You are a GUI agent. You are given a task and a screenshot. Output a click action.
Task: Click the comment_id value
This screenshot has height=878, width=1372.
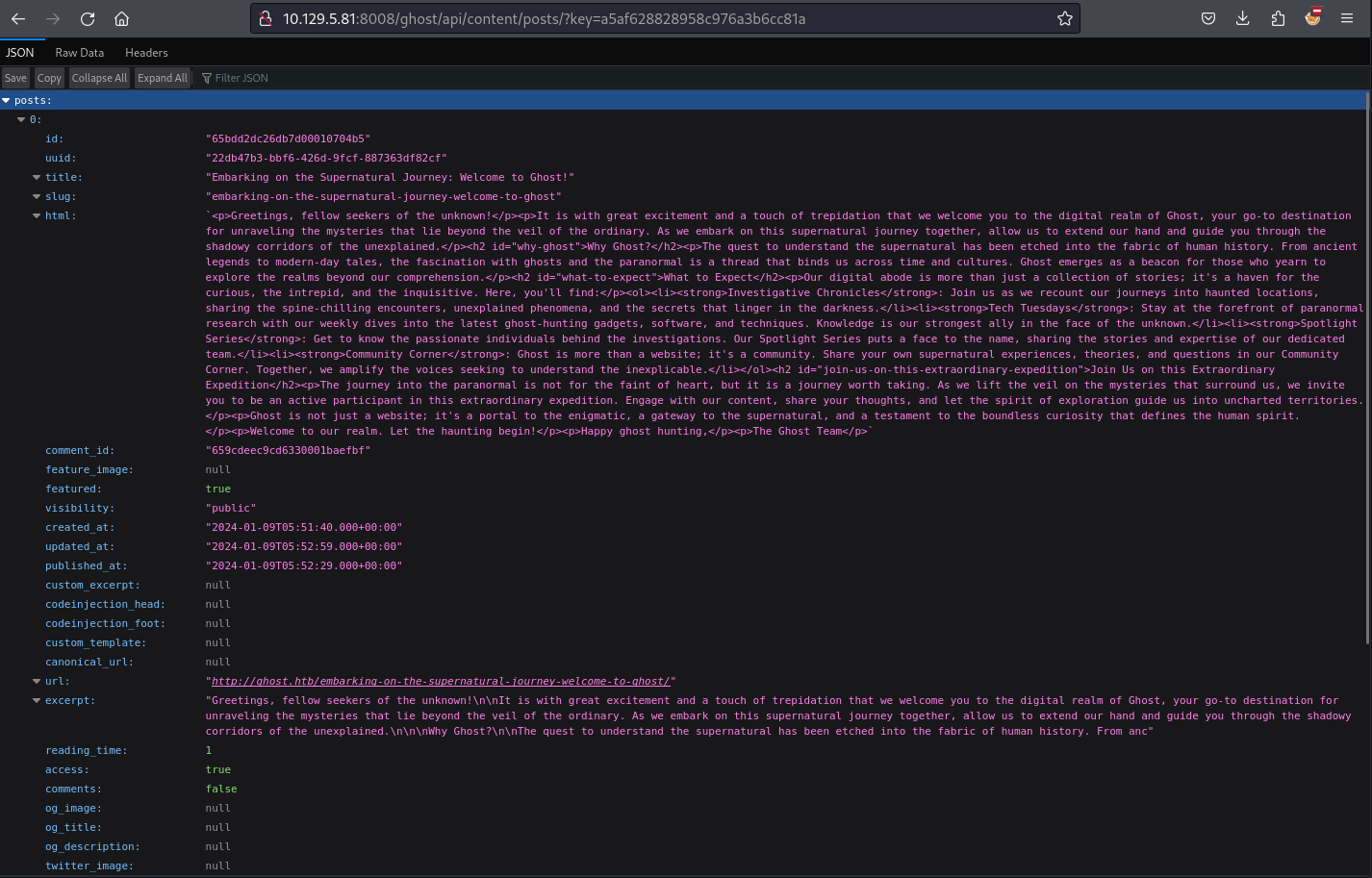coord(288,450)
